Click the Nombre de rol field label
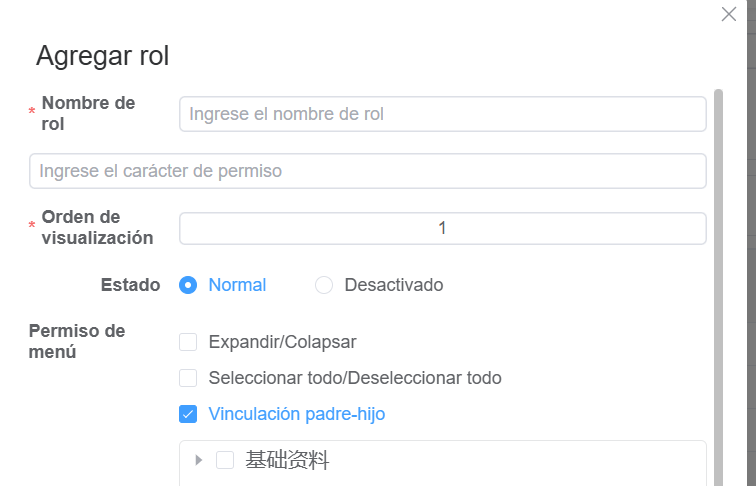Viewport: 756px width, 486px height. click(x=88, y=113)
